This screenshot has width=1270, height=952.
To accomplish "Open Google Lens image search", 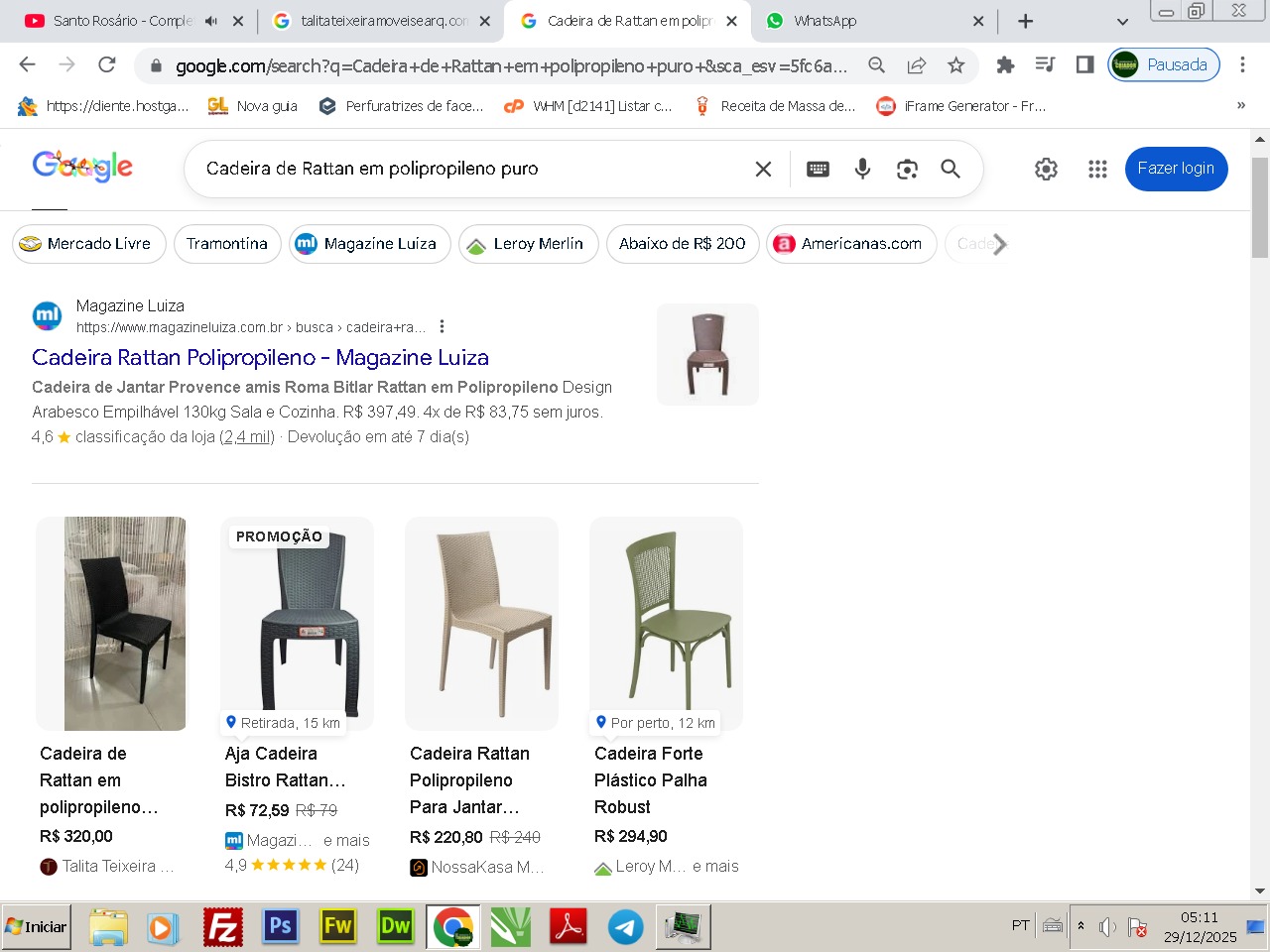I will (x=907, y=169).
